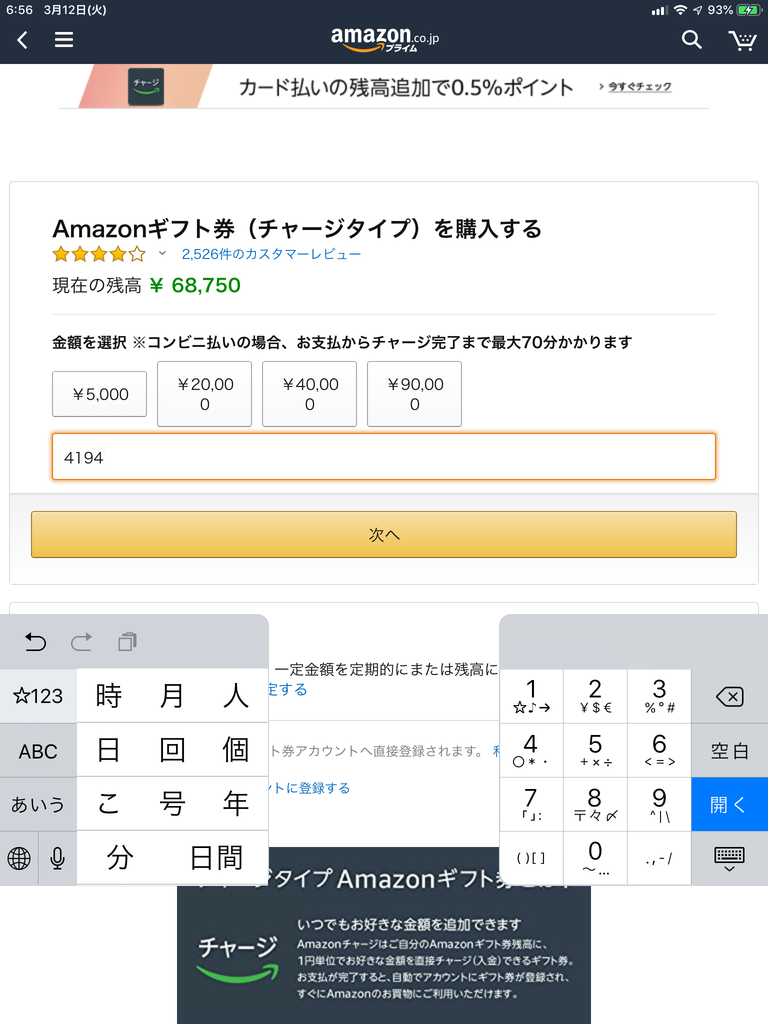Tap the redo arrow on keyboard

pyautogui.click(x=81, y=642)
